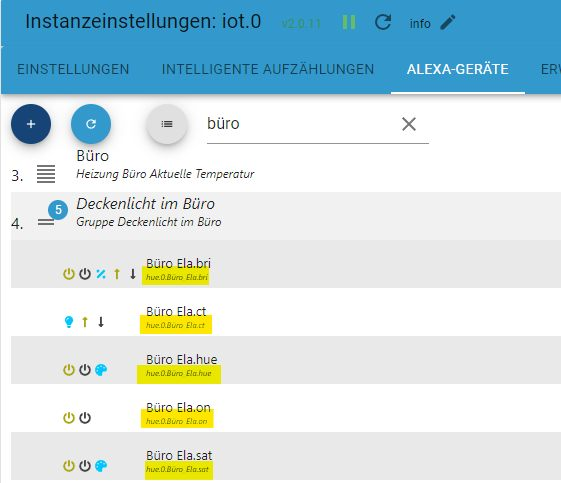This screenshot has height=483, width=561.
Task: Select Deckenlicht im Büro title
Action: [x=145, y=204]
